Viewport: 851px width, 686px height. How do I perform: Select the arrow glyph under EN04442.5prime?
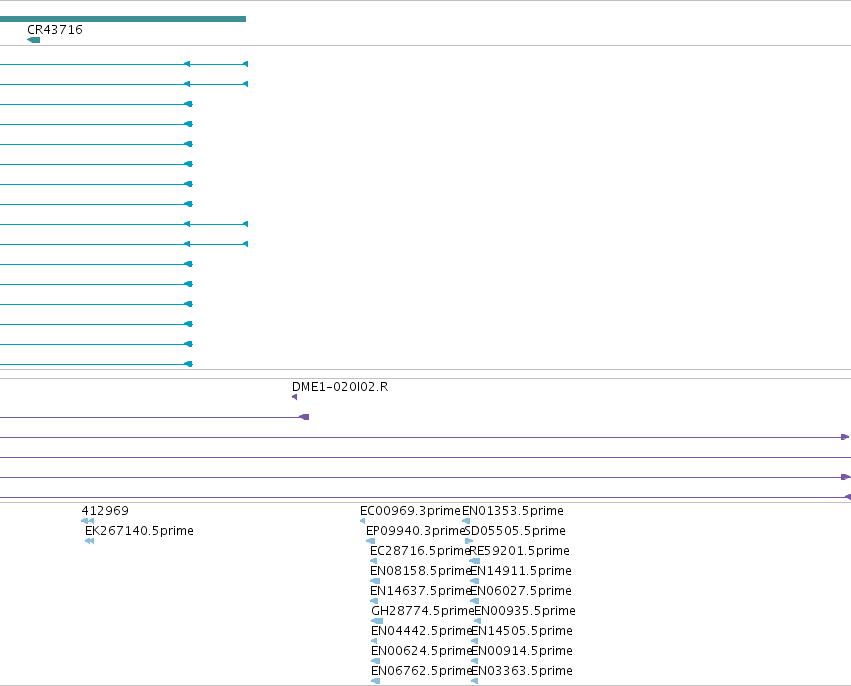(373, 641)
